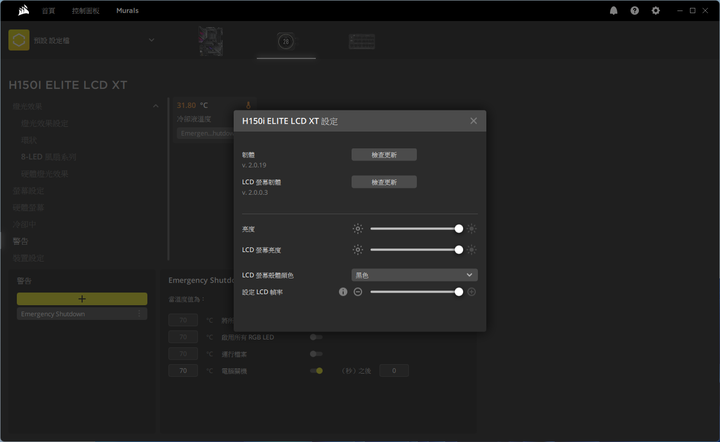Open iCUE settings gear icon
The height and width of the screenshot is (442, 720).
tap(656, 11)
